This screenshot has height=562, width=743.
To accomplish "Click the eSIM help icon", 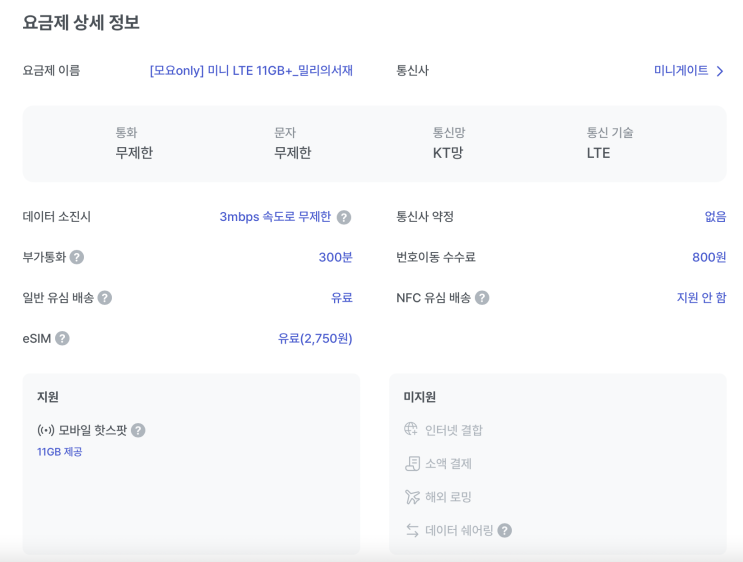I will [62, 338].
